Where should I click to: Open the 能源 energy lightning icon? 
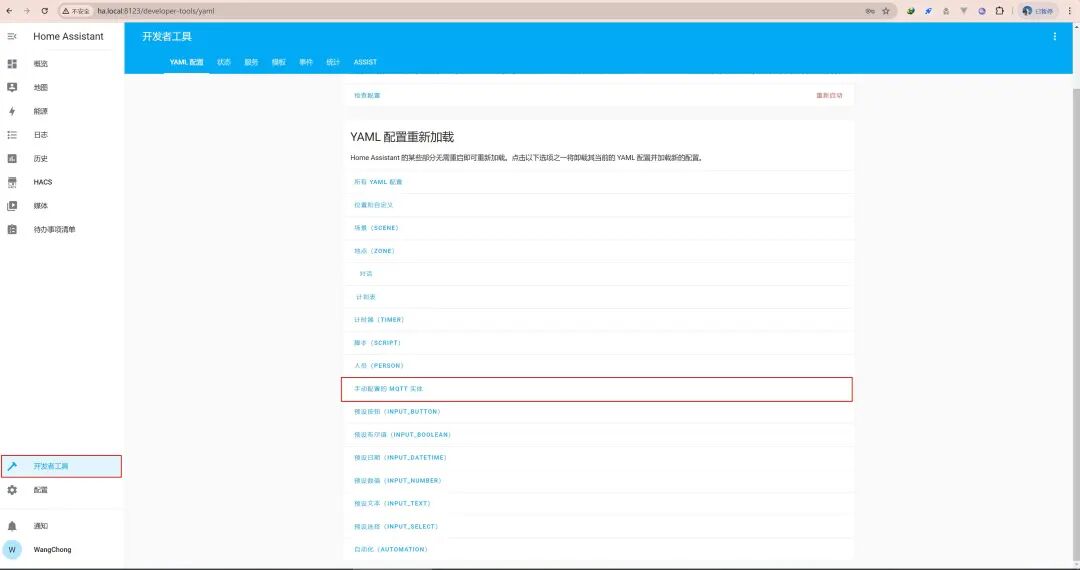coord(12,111)
